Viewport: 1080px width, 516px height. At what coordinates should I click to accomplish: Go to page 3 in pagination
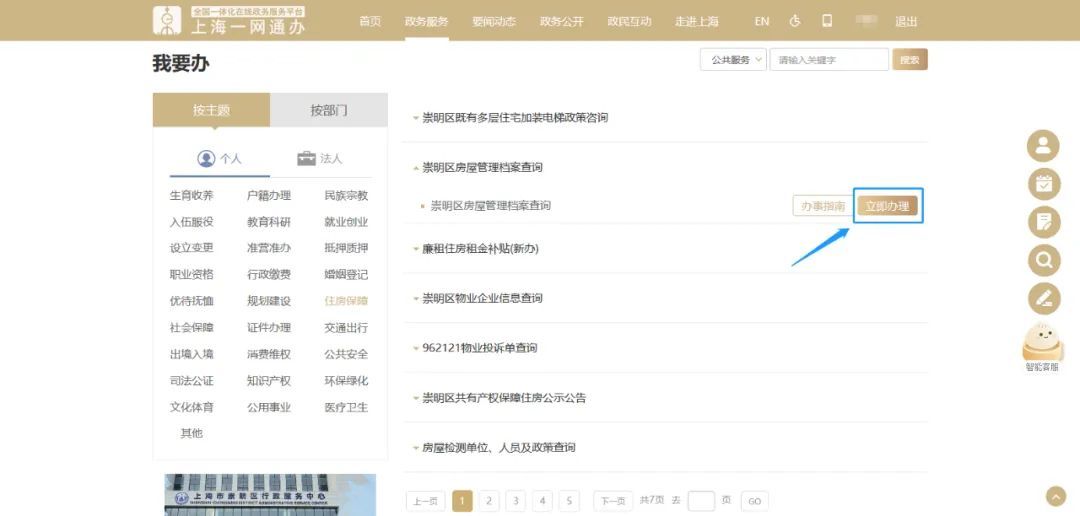tap(515, 501)
